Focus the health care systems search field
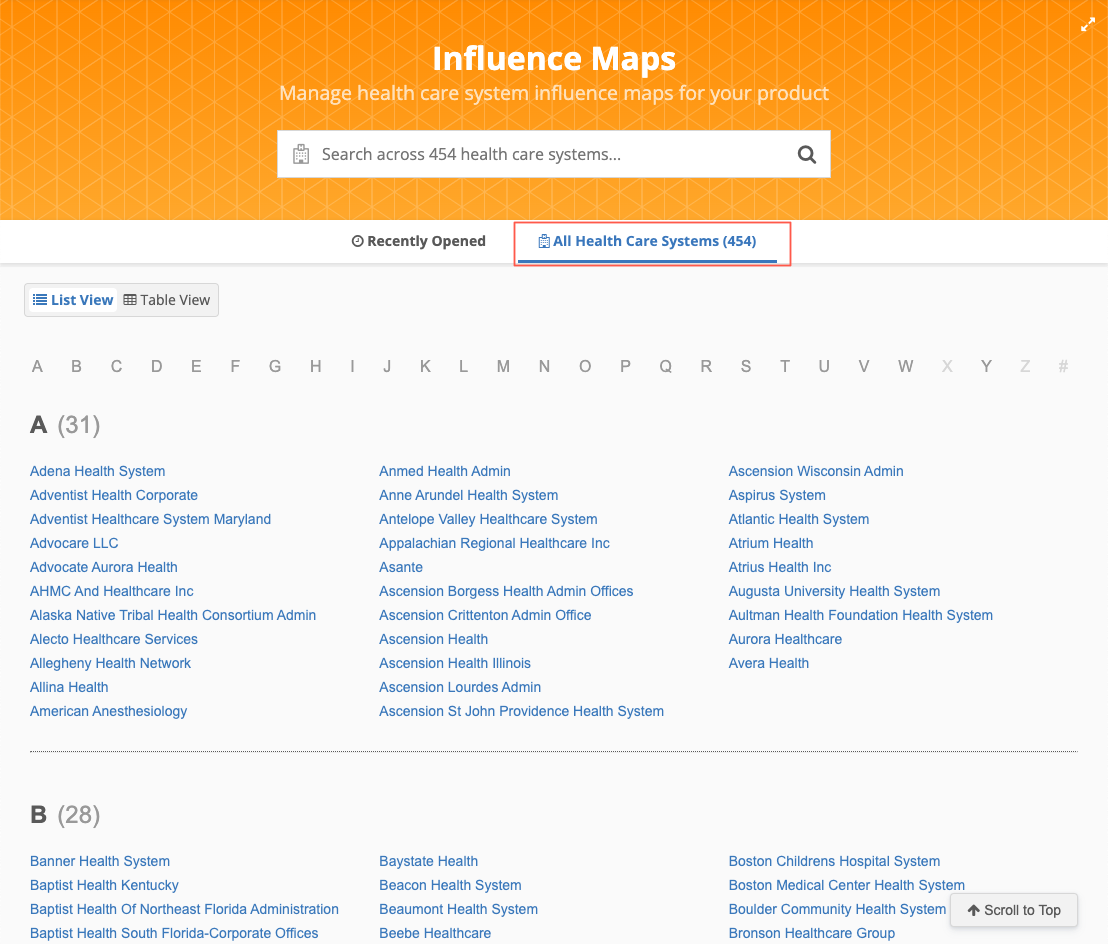The width and height of the screenshot is (1108, 944). [553, 154]
